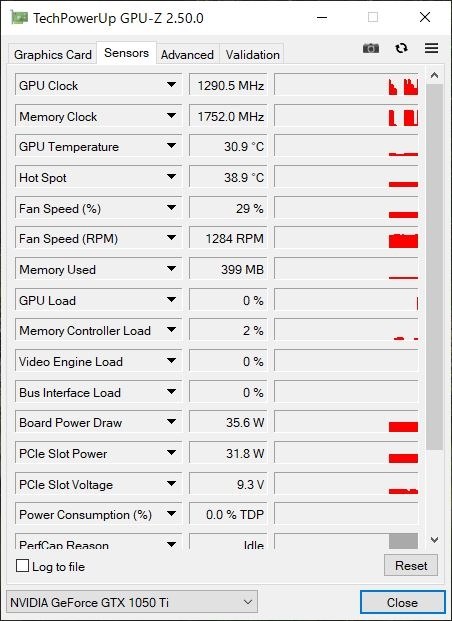Viewport: 452px width, 621px height.
Task: Click the Close button
Action: click(x=402, y=602)
